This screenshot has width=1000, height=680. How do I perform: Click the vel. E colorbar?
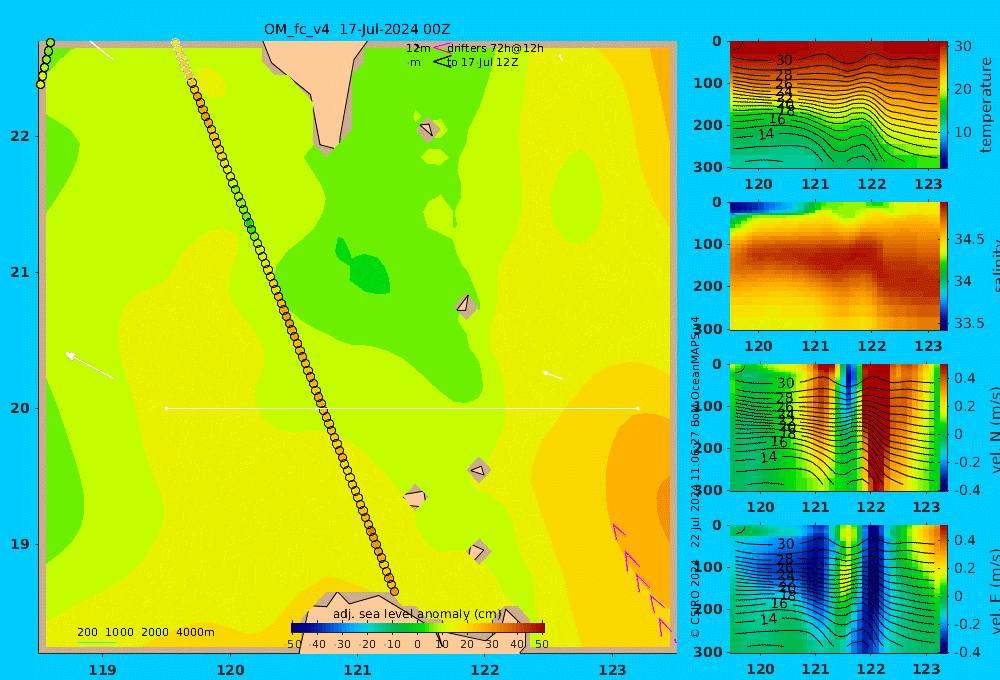point(944,589)
